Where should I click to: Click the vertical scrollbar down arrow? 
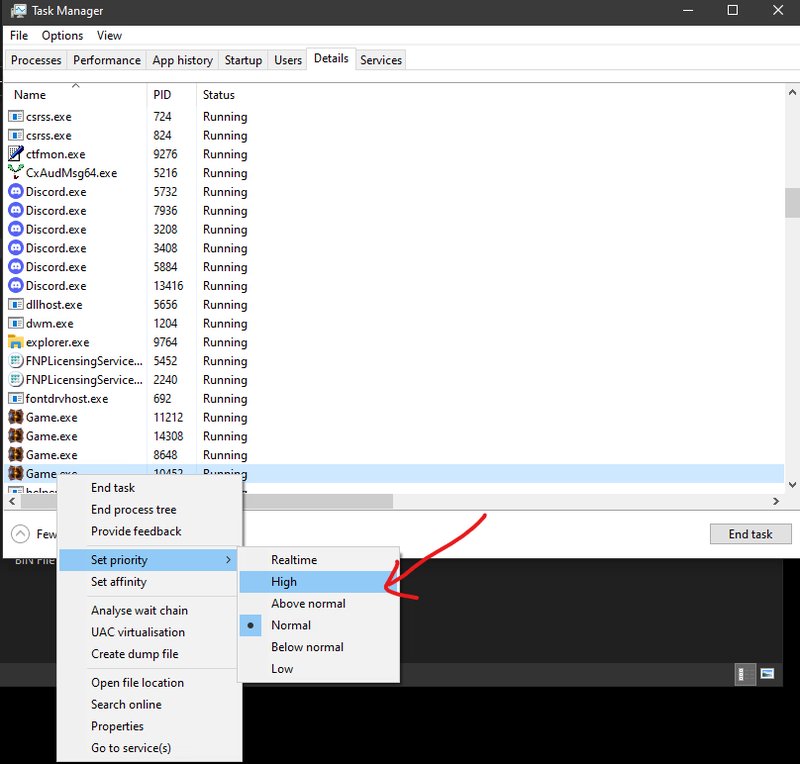coord(792,485)
